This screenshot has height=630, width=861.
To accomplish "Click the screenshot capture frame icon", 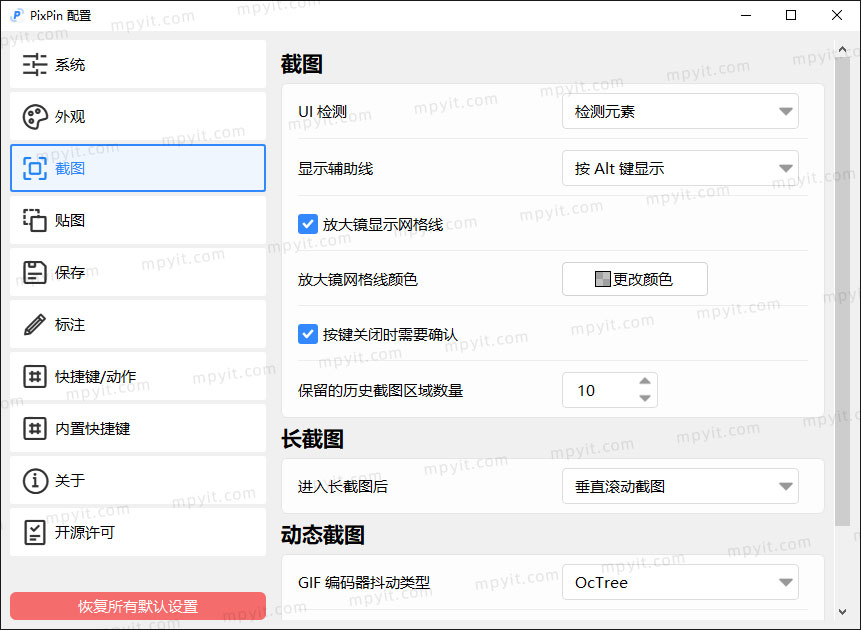I will (x=35, y=168).
